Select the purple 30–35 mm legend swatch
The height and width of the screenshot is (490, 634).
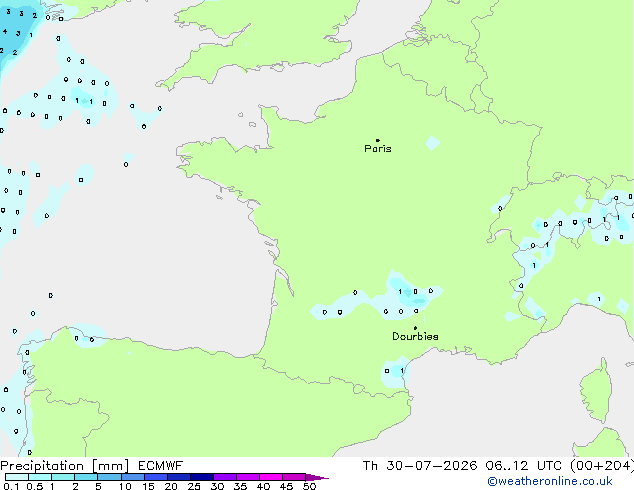pyautogui.click(x=225, y=477)
